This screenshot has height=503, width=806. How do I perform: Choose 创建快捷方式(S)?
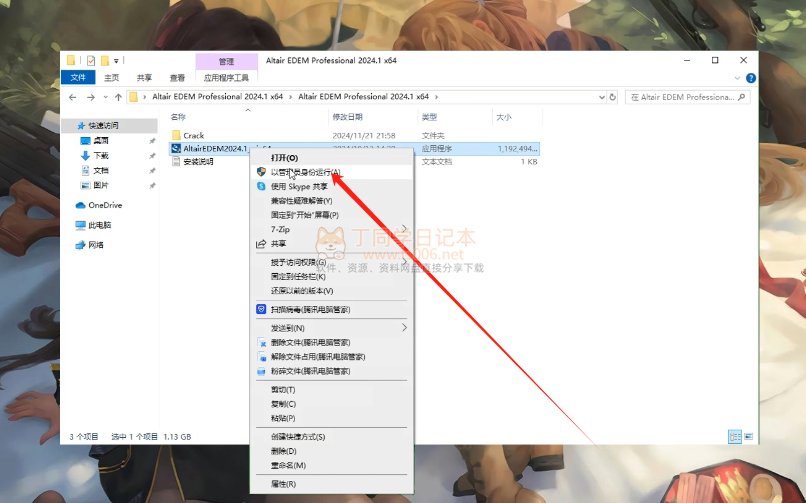point(332,437)
